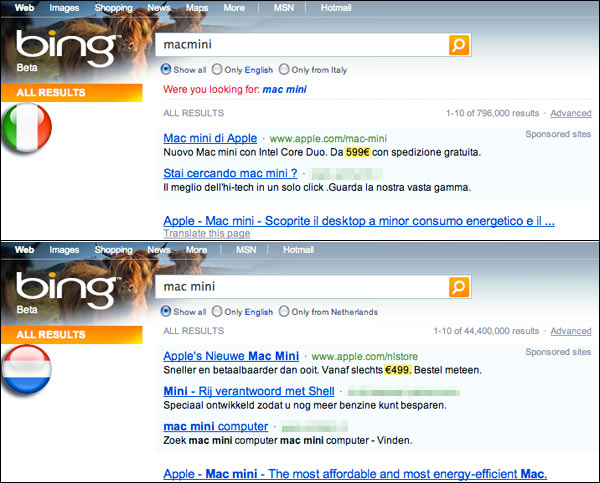This screenshot has height=483, width=600.
Task: Open "Mini - Rij verantwoord met Shell" ad
Action: (248, 391)
